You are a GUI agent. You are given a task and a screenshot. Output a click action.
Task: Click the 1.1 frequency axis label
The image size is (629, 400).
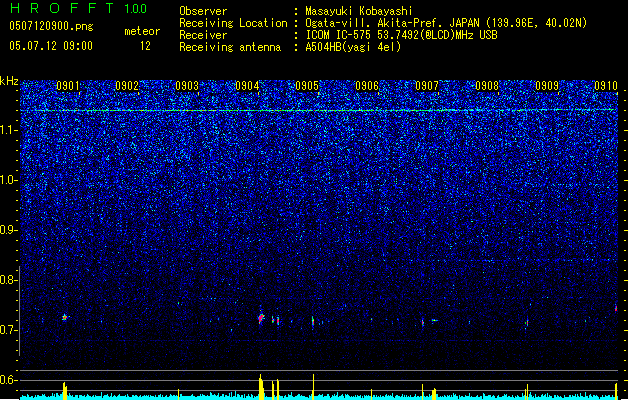(x=9, y=130)
